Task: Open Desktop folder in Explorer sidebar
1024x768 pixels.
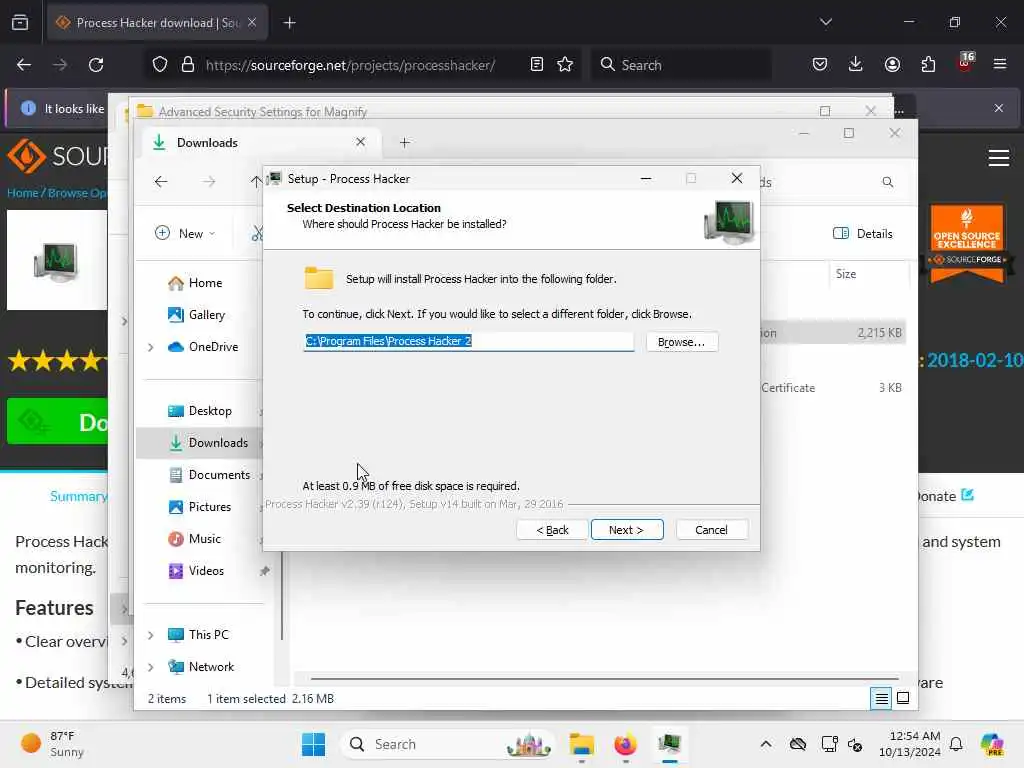Action: coord(200,411)
